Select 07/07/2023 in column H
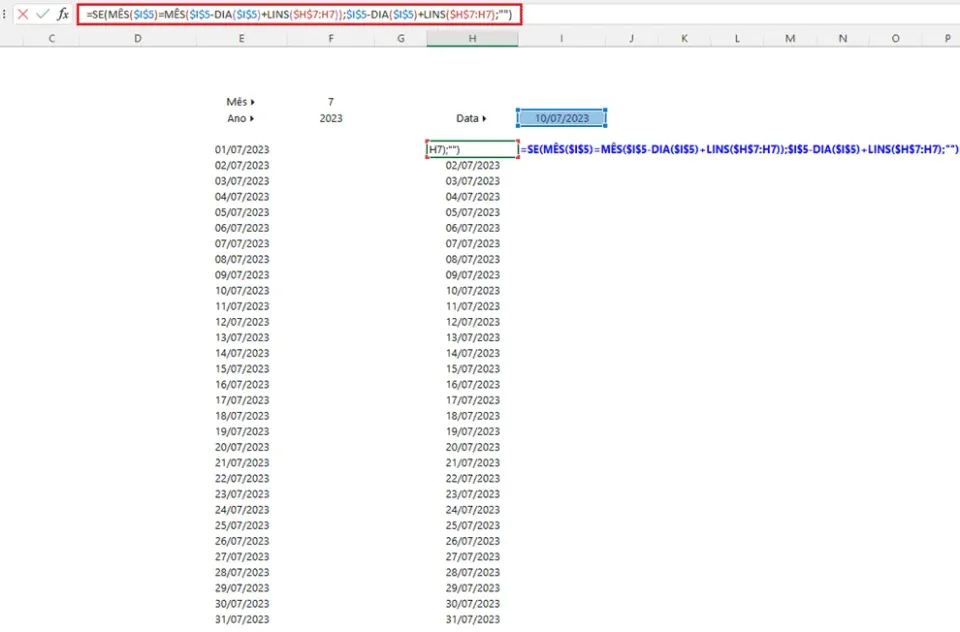 coord(473,243)
